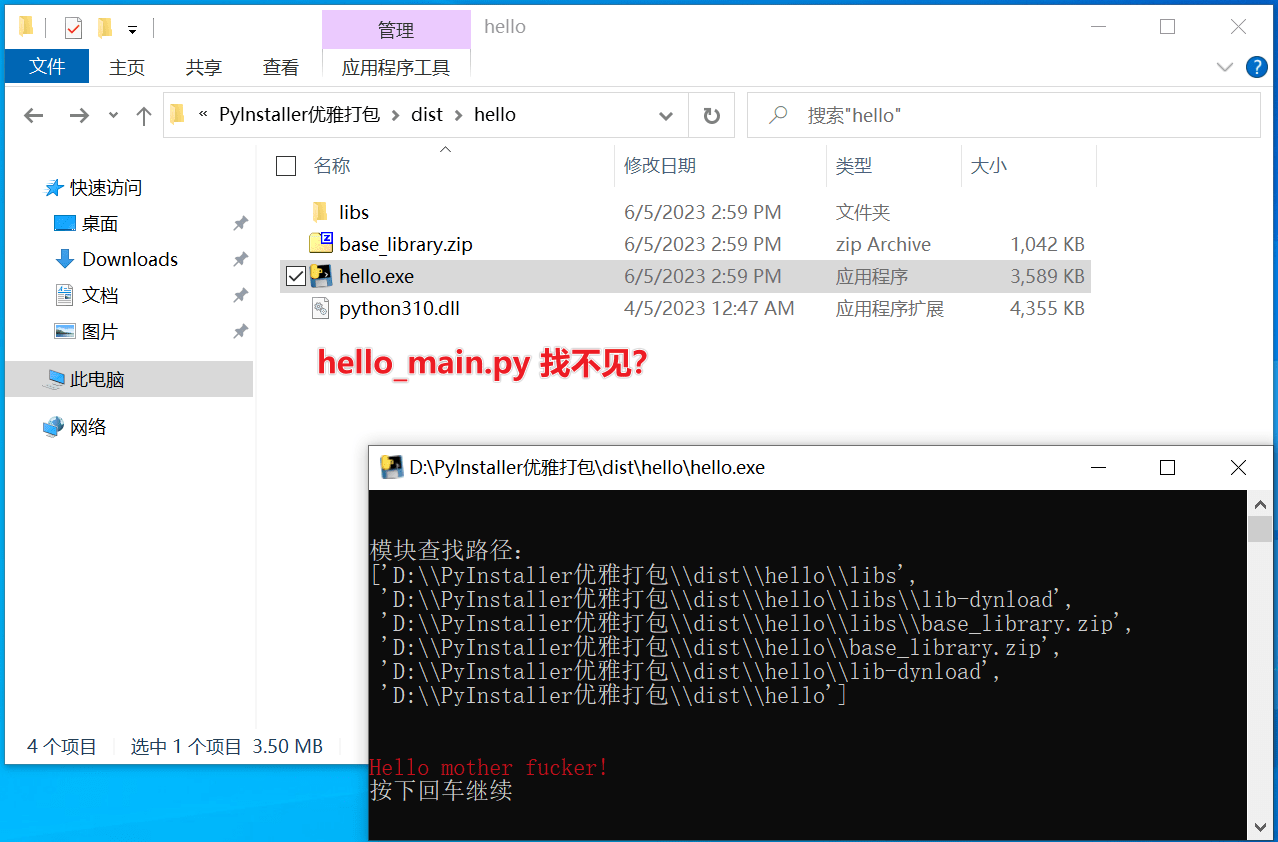Switch to the 查看 ribbon tab
Image resolution: width=1278 pixels, height=842 pixels.
[x=281, y=67]
